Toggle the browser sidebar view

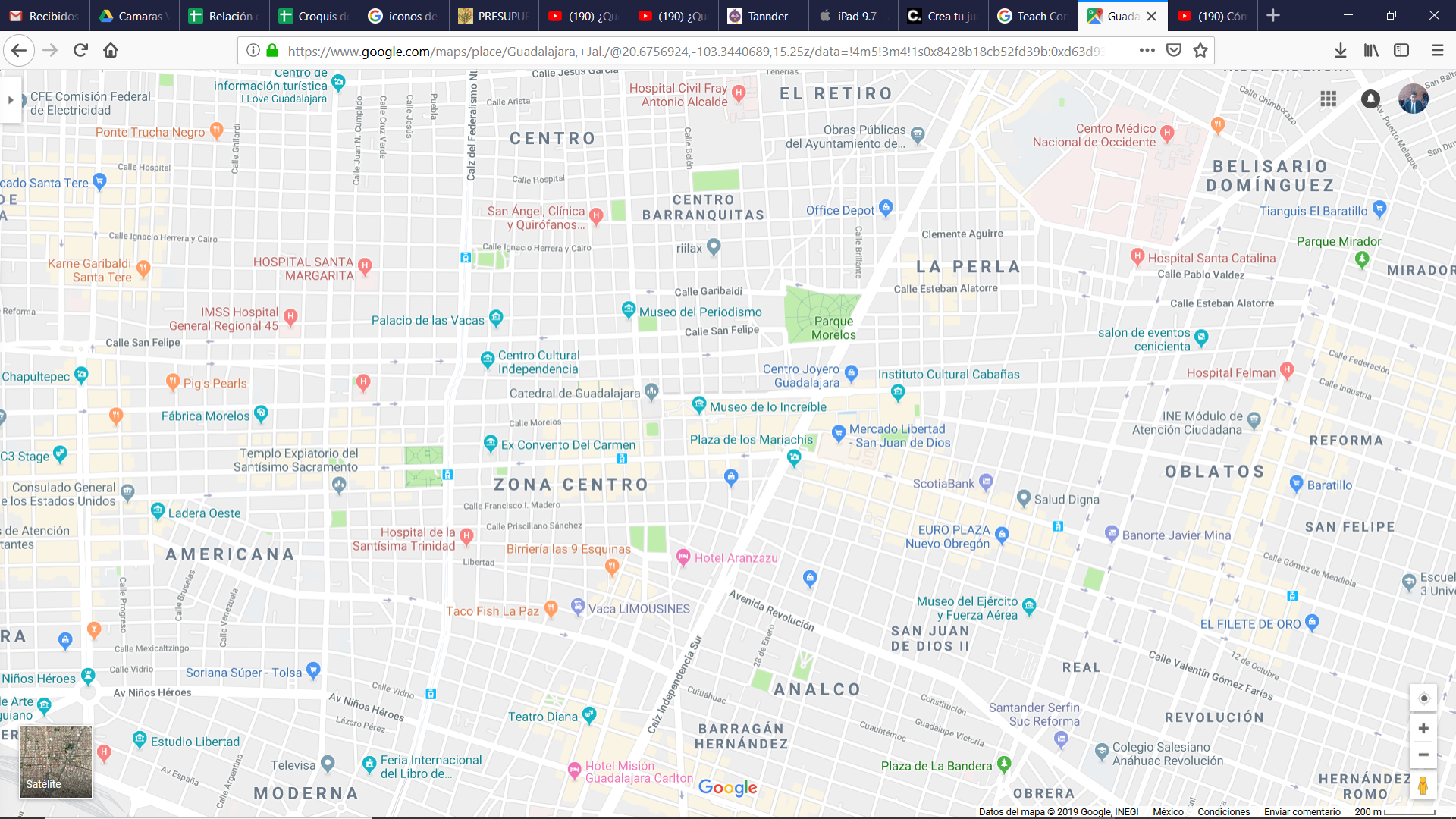pyautogui.click(x=1401, y=51)
